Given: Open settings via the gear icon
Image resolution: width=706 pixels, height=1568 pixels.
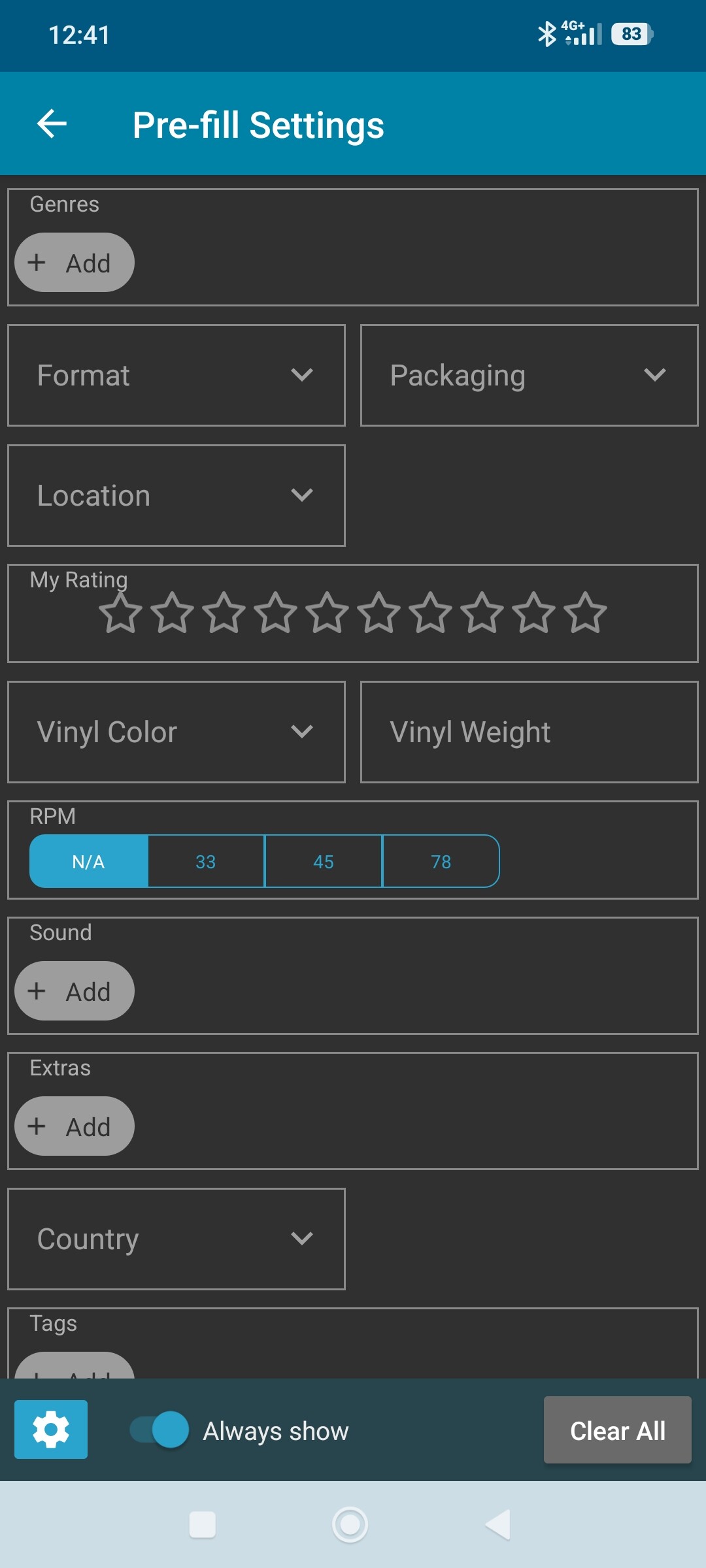Looking at the screenshot, I should click(51, 1429).
